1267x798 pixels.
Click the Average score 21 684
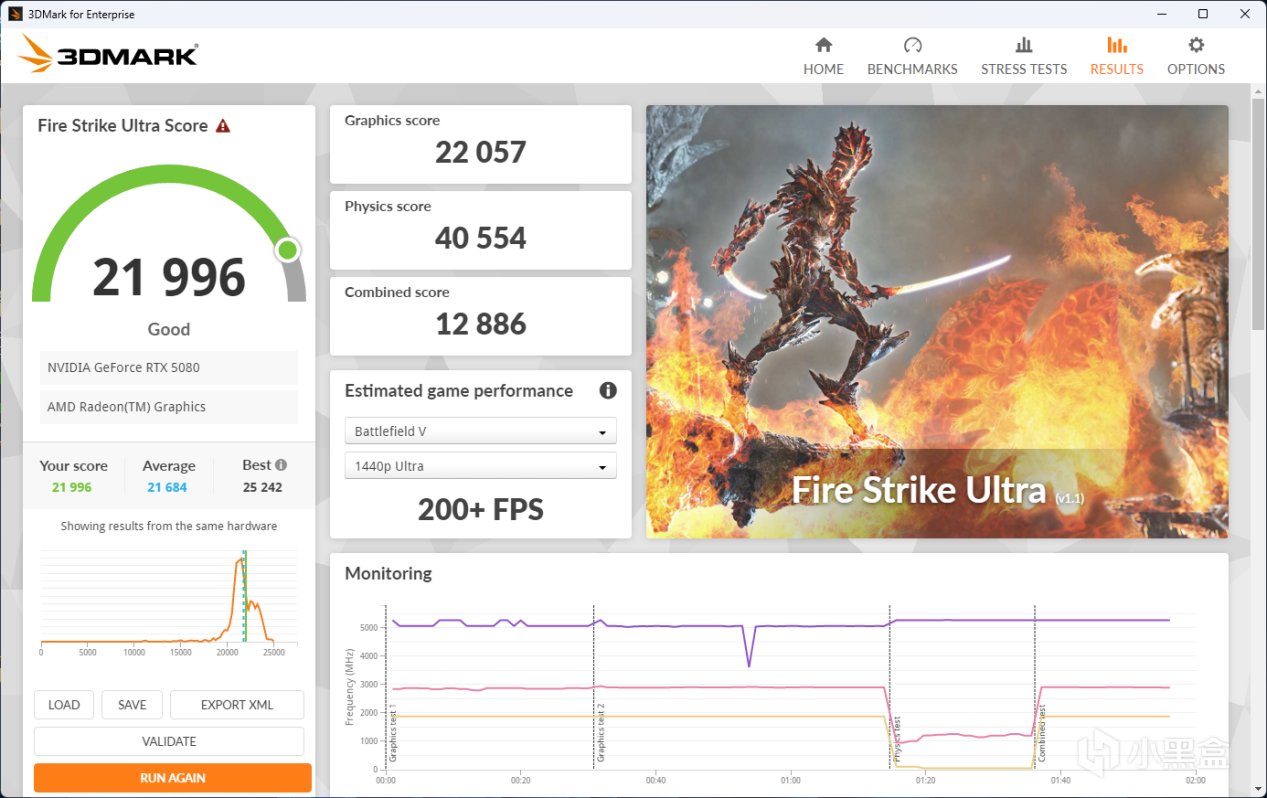point(167,487)
